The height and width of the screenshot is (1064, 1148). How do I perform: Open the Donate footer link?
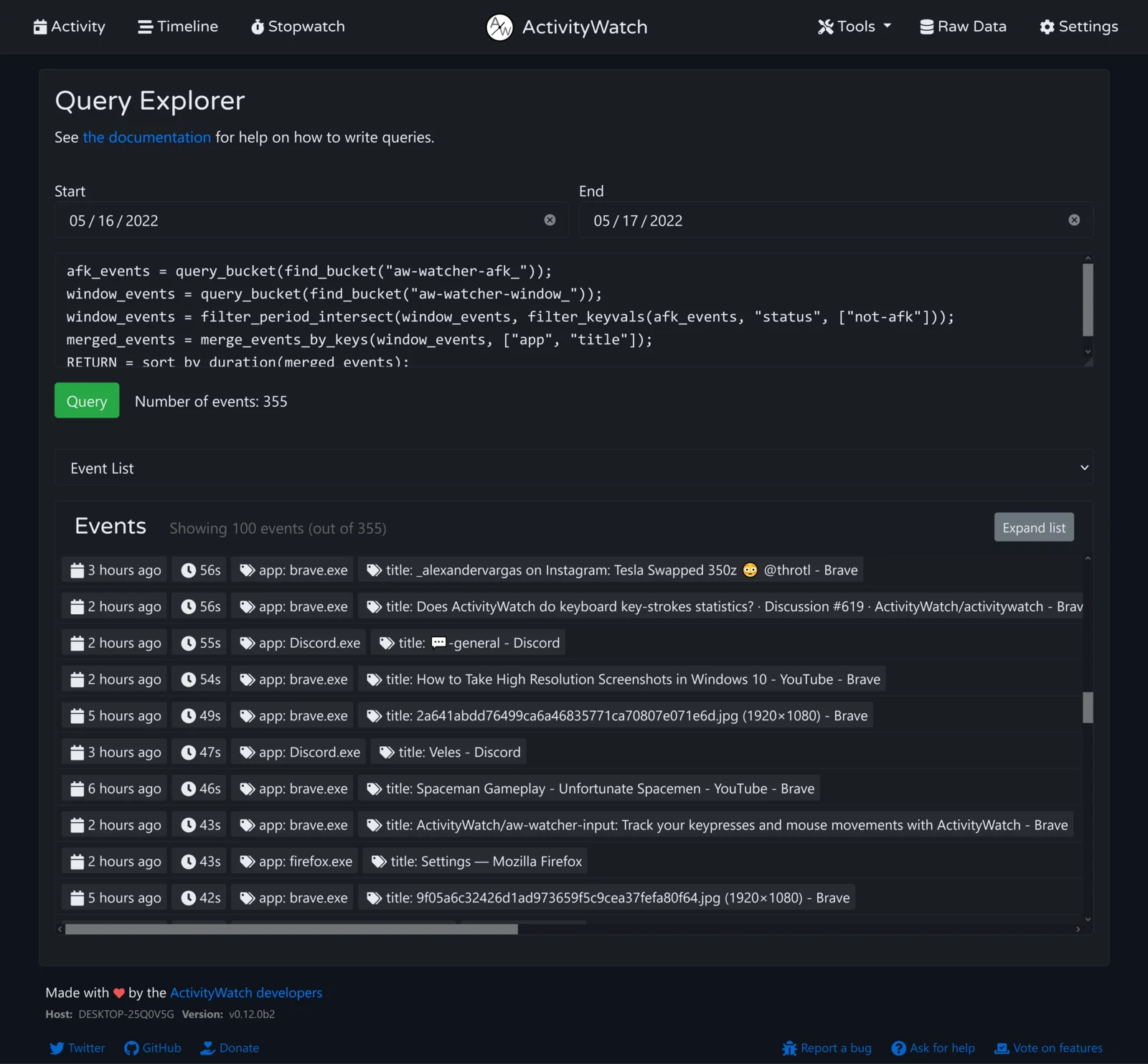(x=230, y=1048)
